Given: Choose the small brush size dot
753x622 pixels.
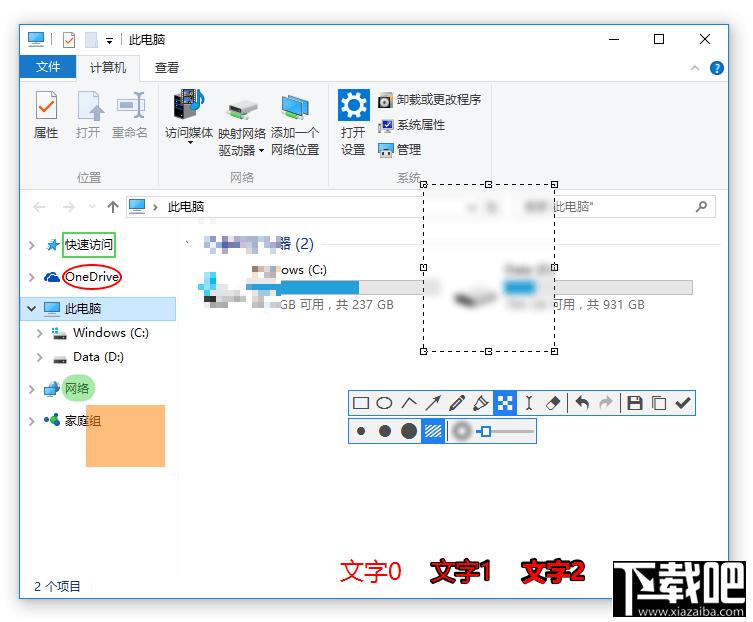Looking at the screenshot, I should coord(361,431).
